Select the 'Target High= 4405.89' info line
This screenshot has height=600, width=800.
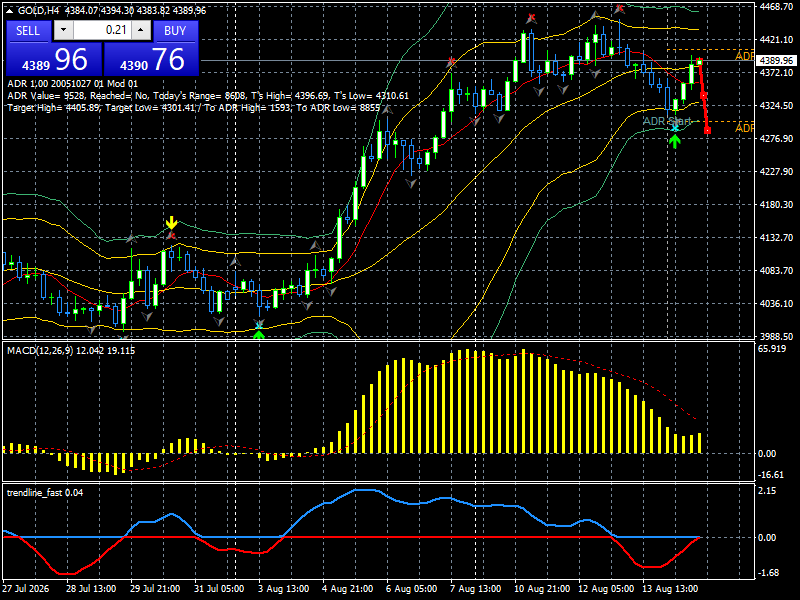click(194, 108)
